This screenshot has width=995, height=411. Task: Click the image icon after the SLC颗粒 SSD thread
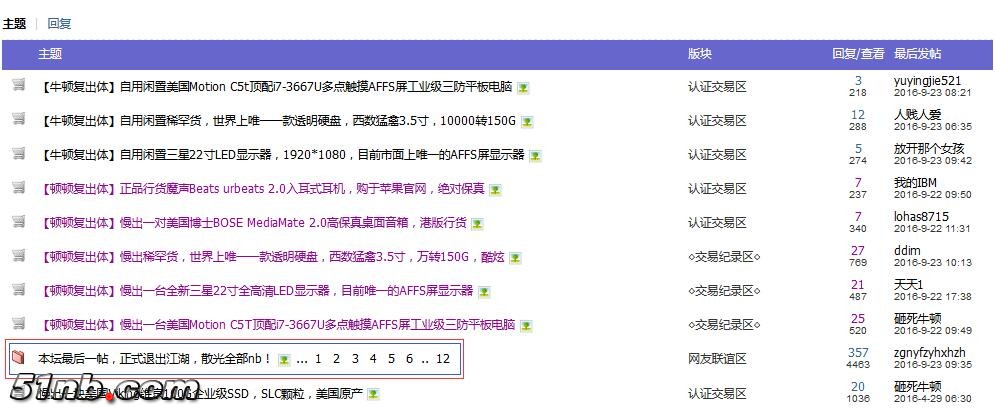tap(374, 393)
